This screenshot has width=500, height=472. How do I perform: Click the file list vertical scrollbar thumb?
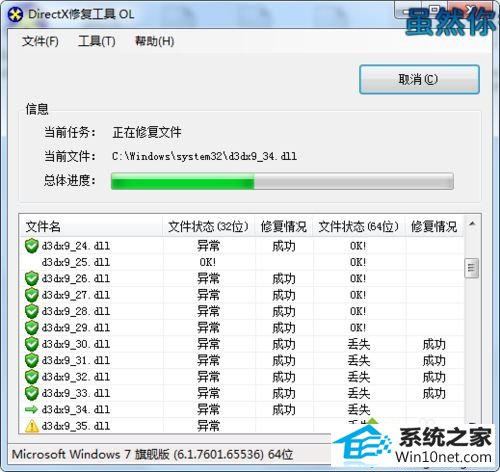click(x=471, y=268)
